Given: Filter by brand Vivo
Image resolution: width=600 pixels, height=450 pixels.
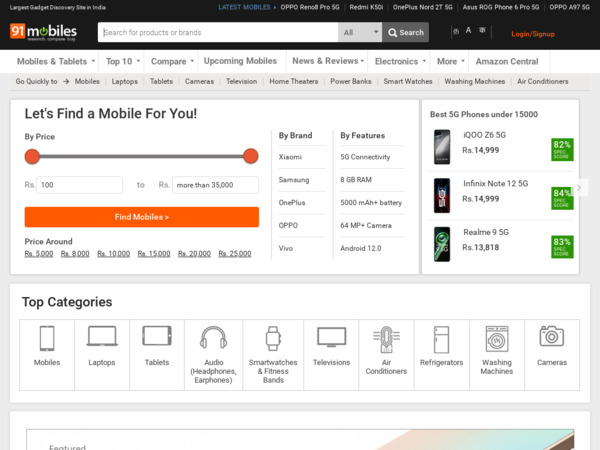Looking at the screenshot, I should [286, 248].
